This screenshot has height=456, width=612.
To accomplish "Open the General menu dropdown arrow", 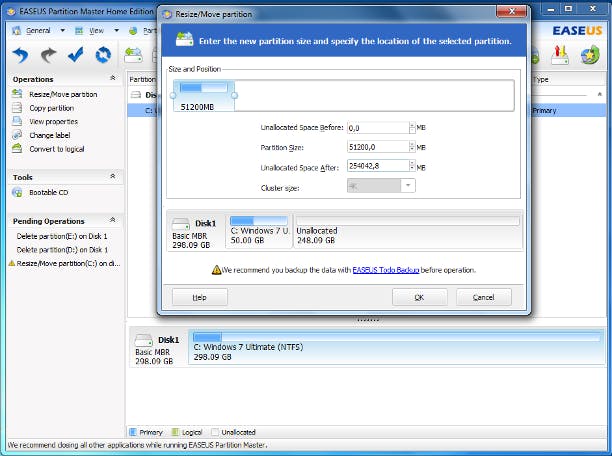I will click(x=62, y=30).
